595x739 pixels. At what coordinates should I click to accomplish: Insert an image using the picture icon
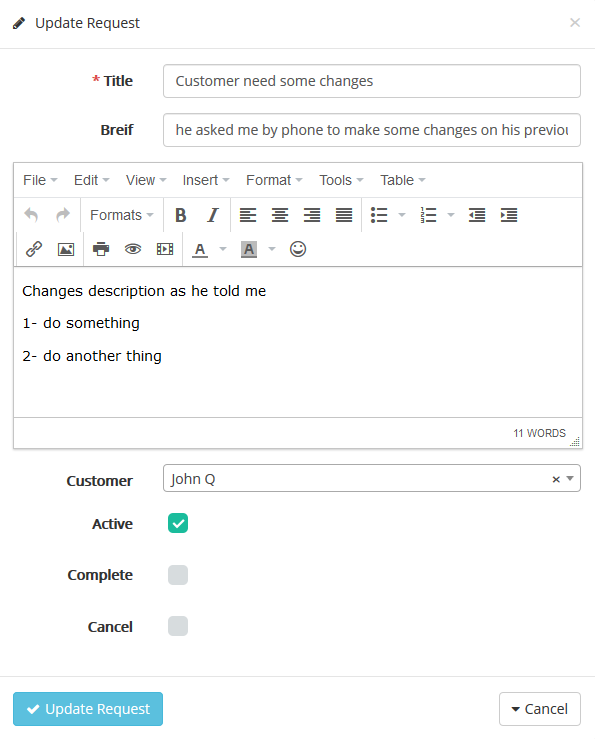coord(66,249)
